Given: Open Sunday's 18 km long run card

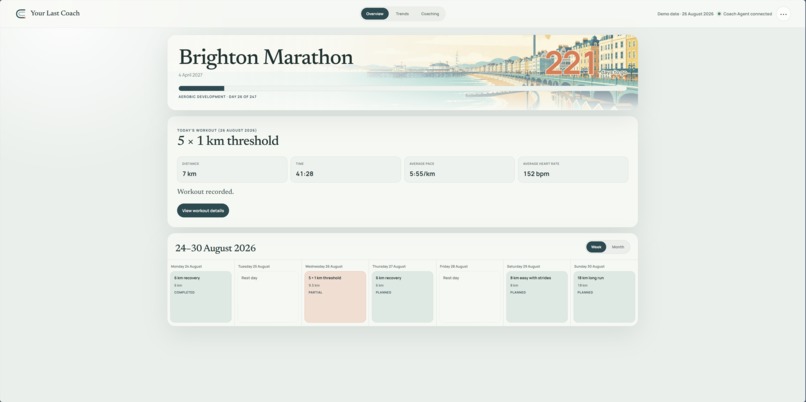Looking at the screenshot, I should [x=604, y=297].
